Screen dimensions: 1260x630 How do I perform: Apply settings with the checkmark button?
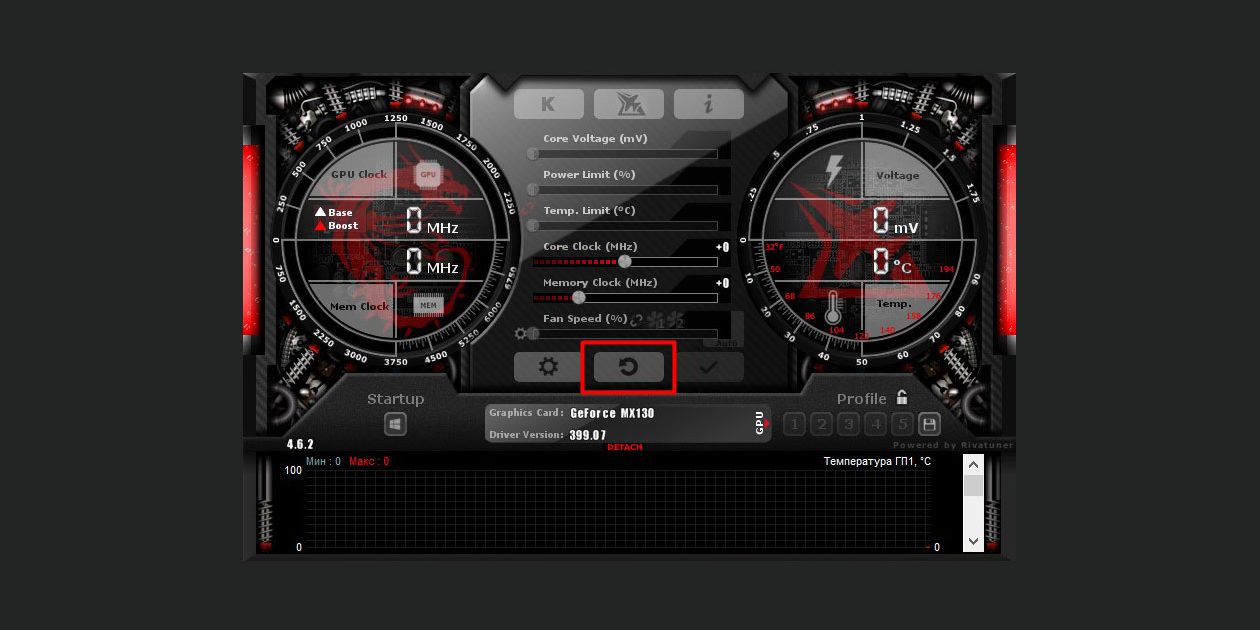click(x=708, y=367)
